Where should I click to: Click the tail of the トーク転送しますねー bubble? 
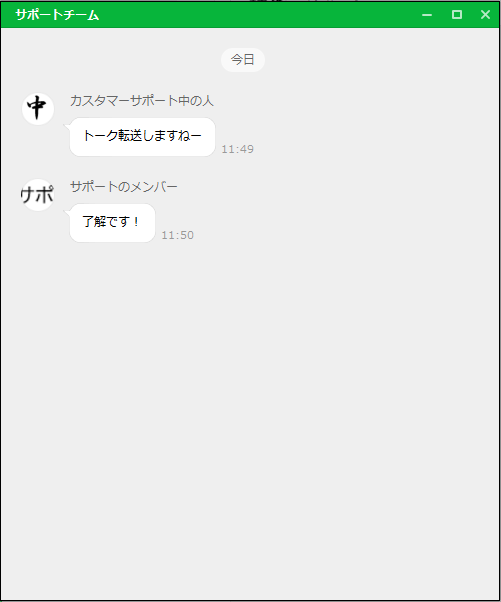[67, 126]
